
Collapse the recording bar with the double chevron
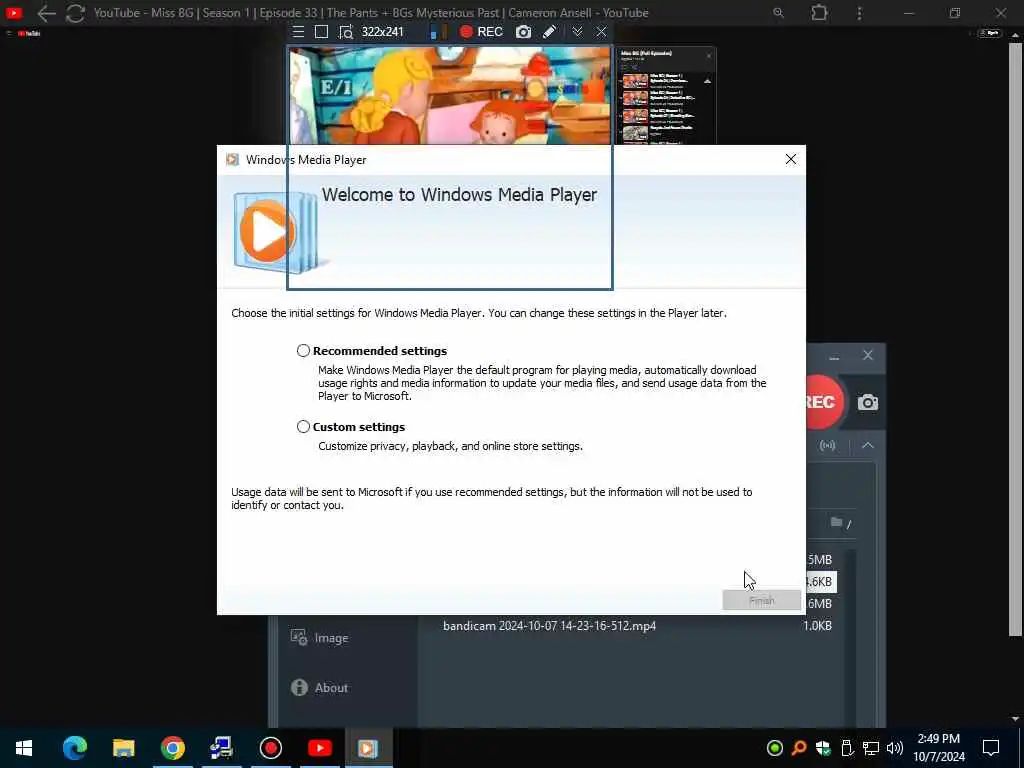tap(577, 32)
